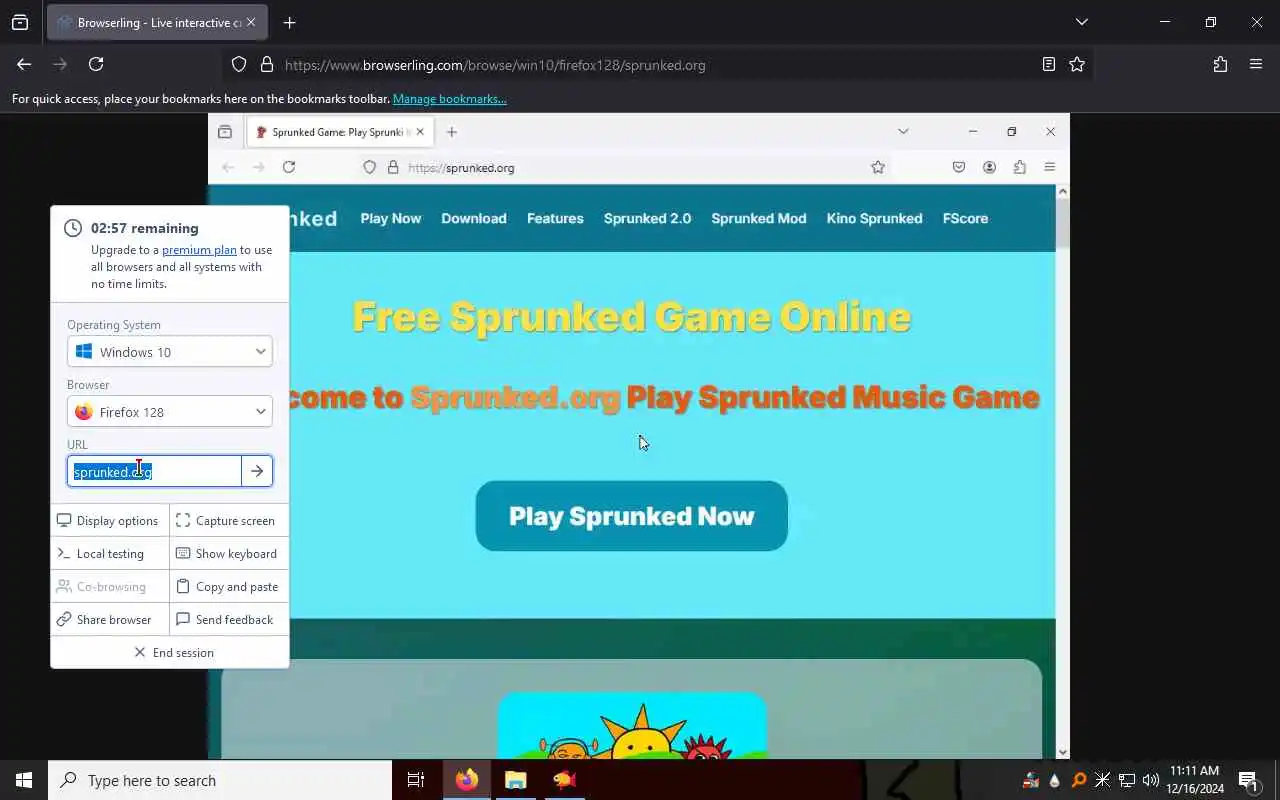Click the outer browser URL address field

(x=657, y=65)
